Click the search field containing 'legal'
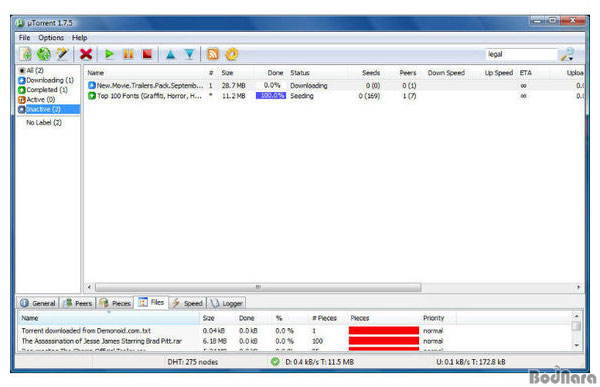 (x=522, y=54)
